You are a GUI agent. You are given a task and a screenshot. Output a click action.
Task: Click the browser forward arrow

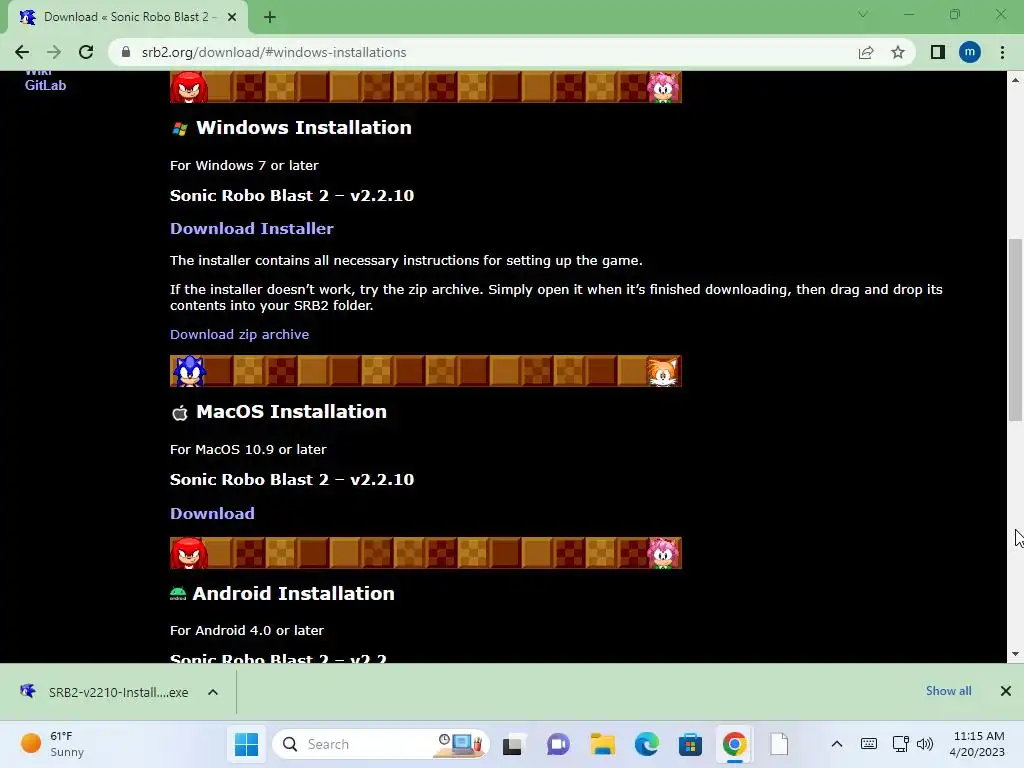(x=54, y=52)
